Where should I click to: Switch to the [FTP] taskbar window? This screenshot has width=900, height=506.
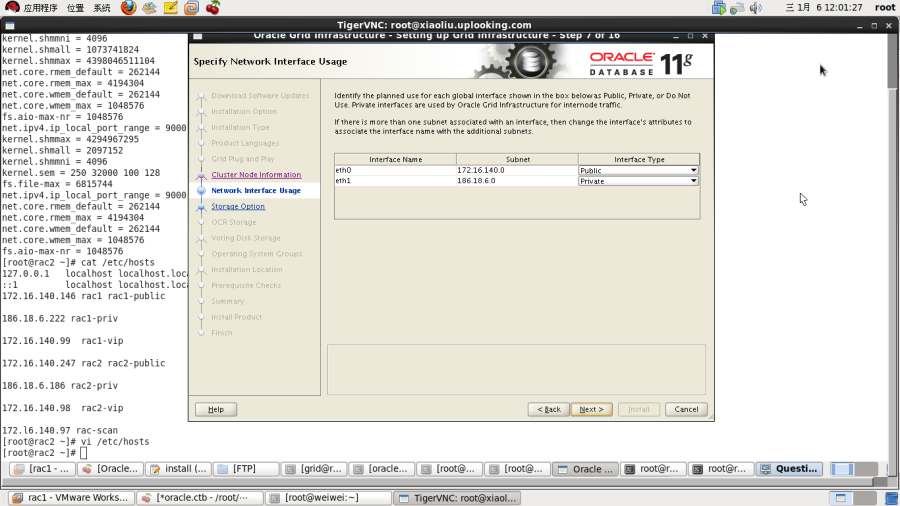(246, 469)
